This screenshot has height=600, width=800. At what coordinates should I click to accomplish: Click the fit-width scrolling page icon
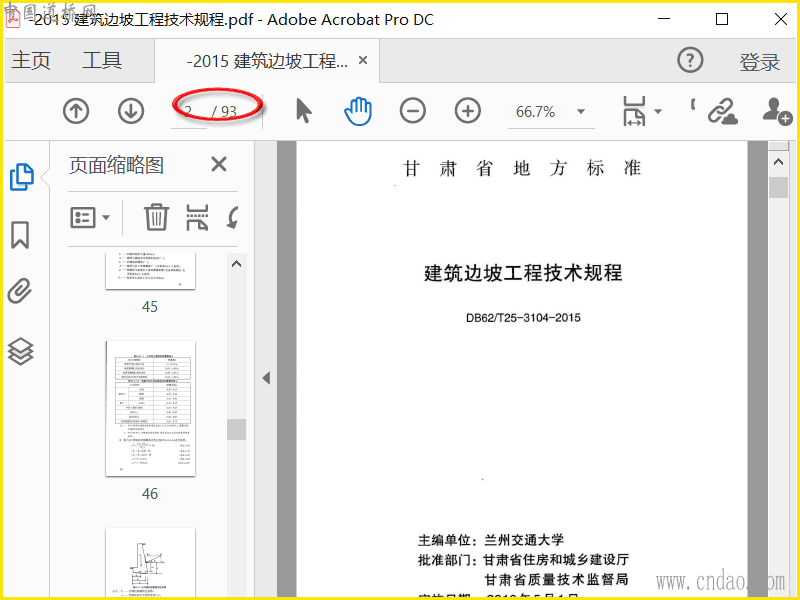[x=634, y=111]
